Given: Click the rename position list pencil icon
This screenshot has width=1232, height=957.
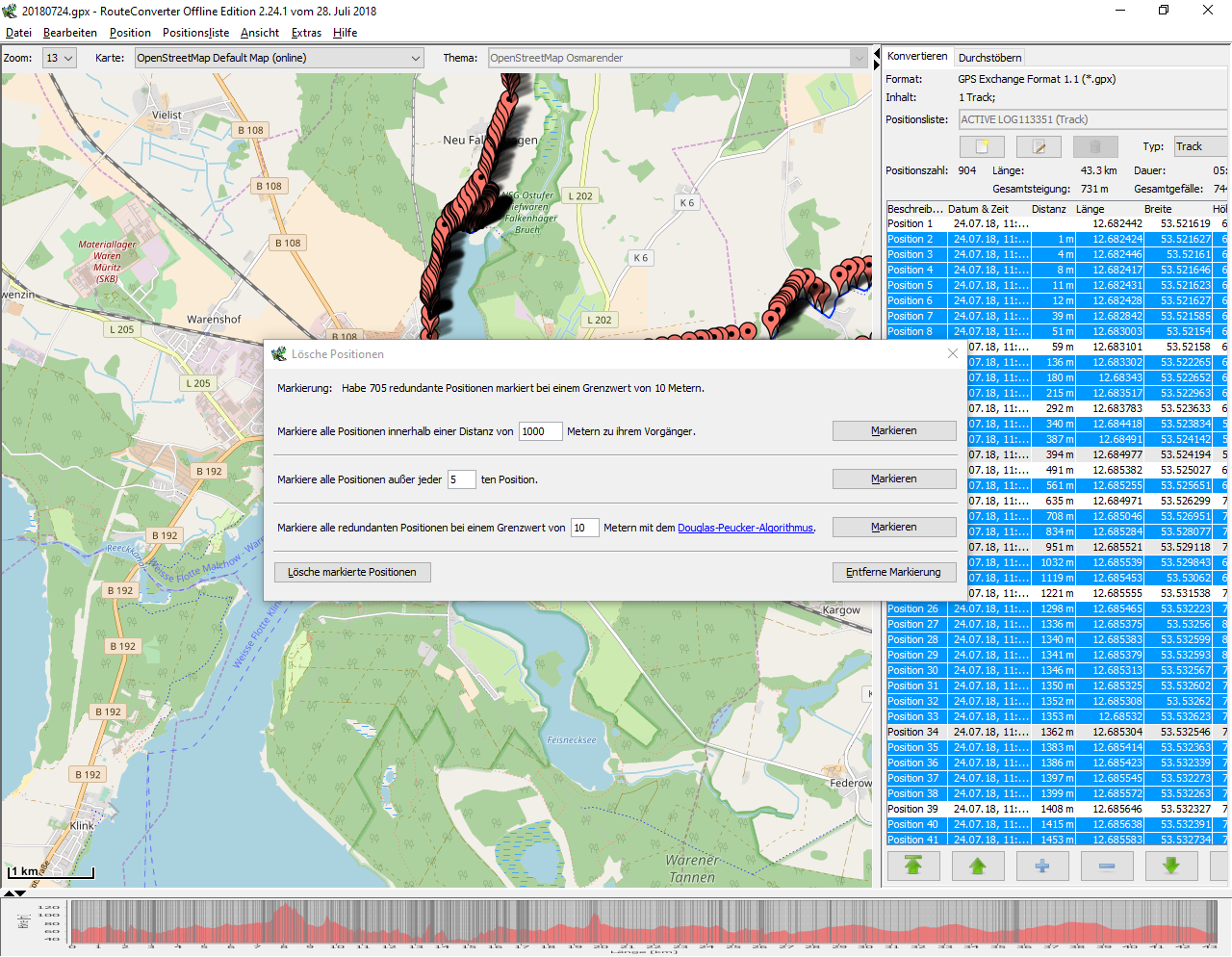Looking at the screenshot, I should pos(1039,146).
